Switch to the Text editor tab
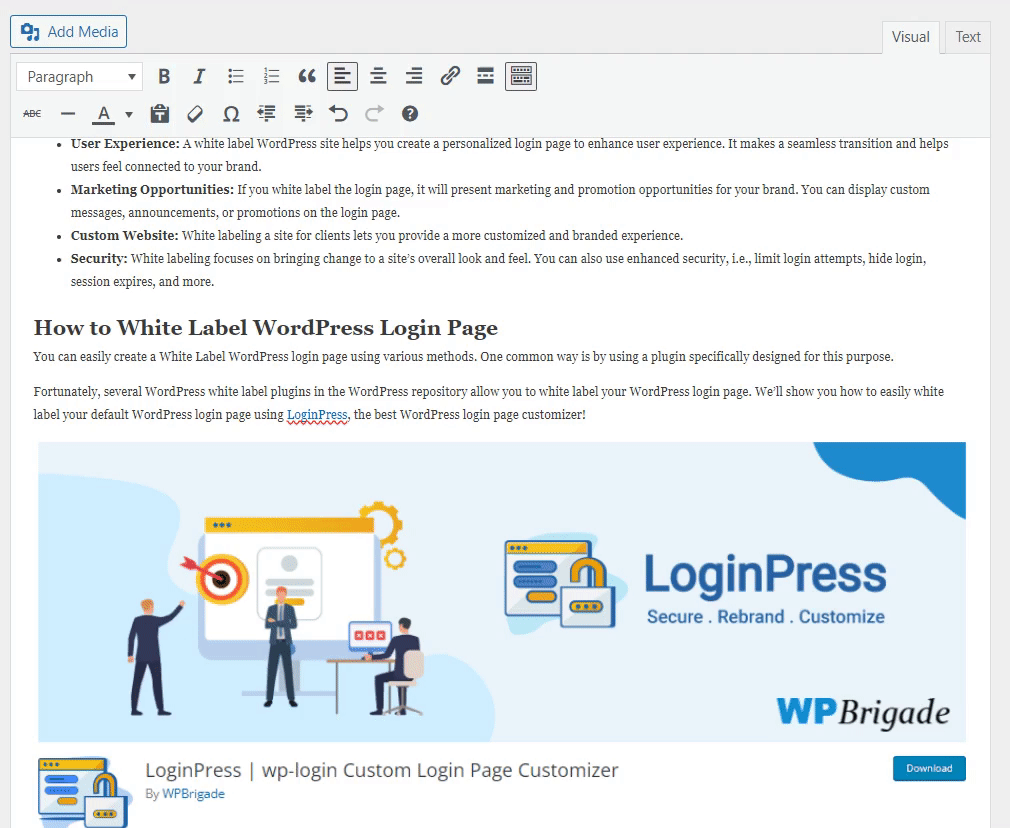 [x=967, y=37]
